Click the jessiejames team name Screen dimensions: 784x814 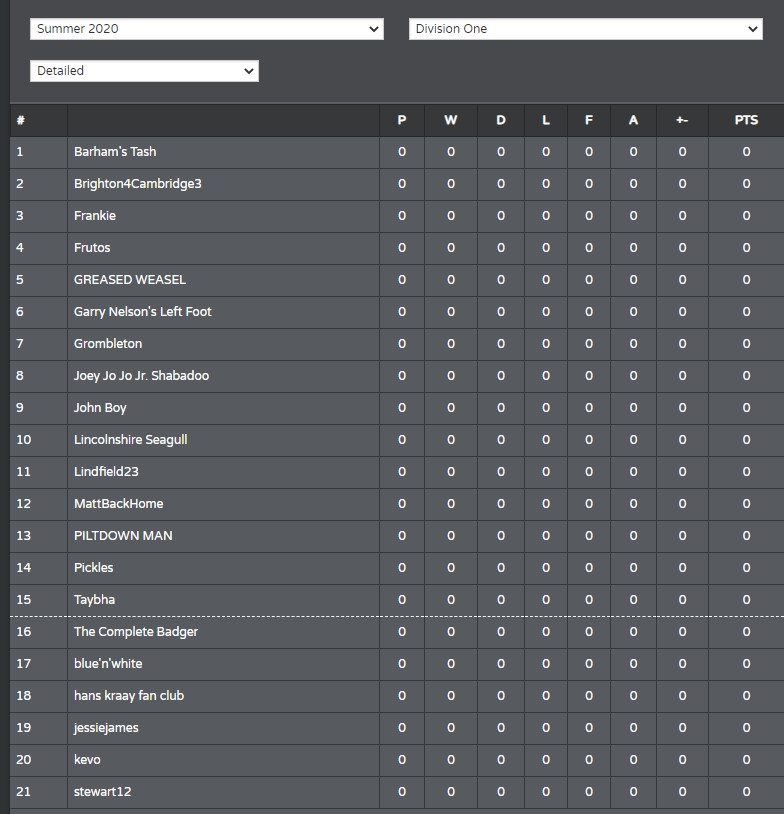106,728
